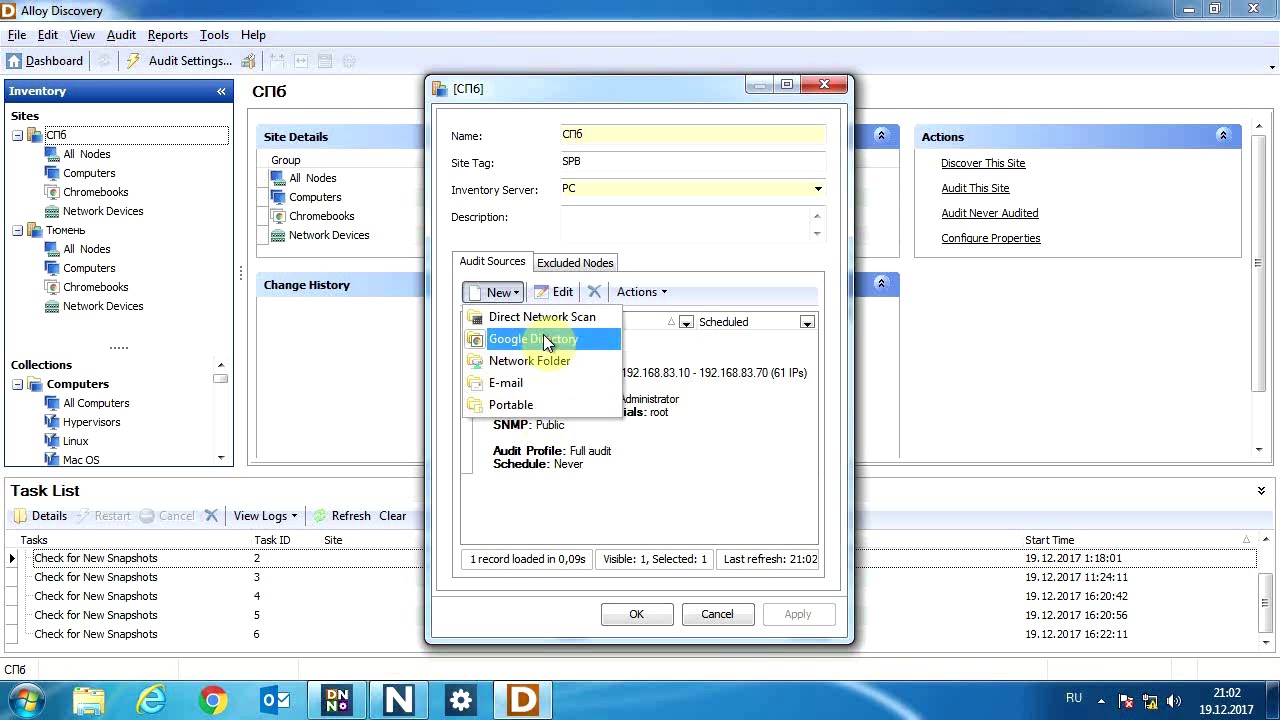1280x720 pixels.
Task: Collapse the Inventory sidebar panel
Action: pyautogui.click(x=221, y=91)
